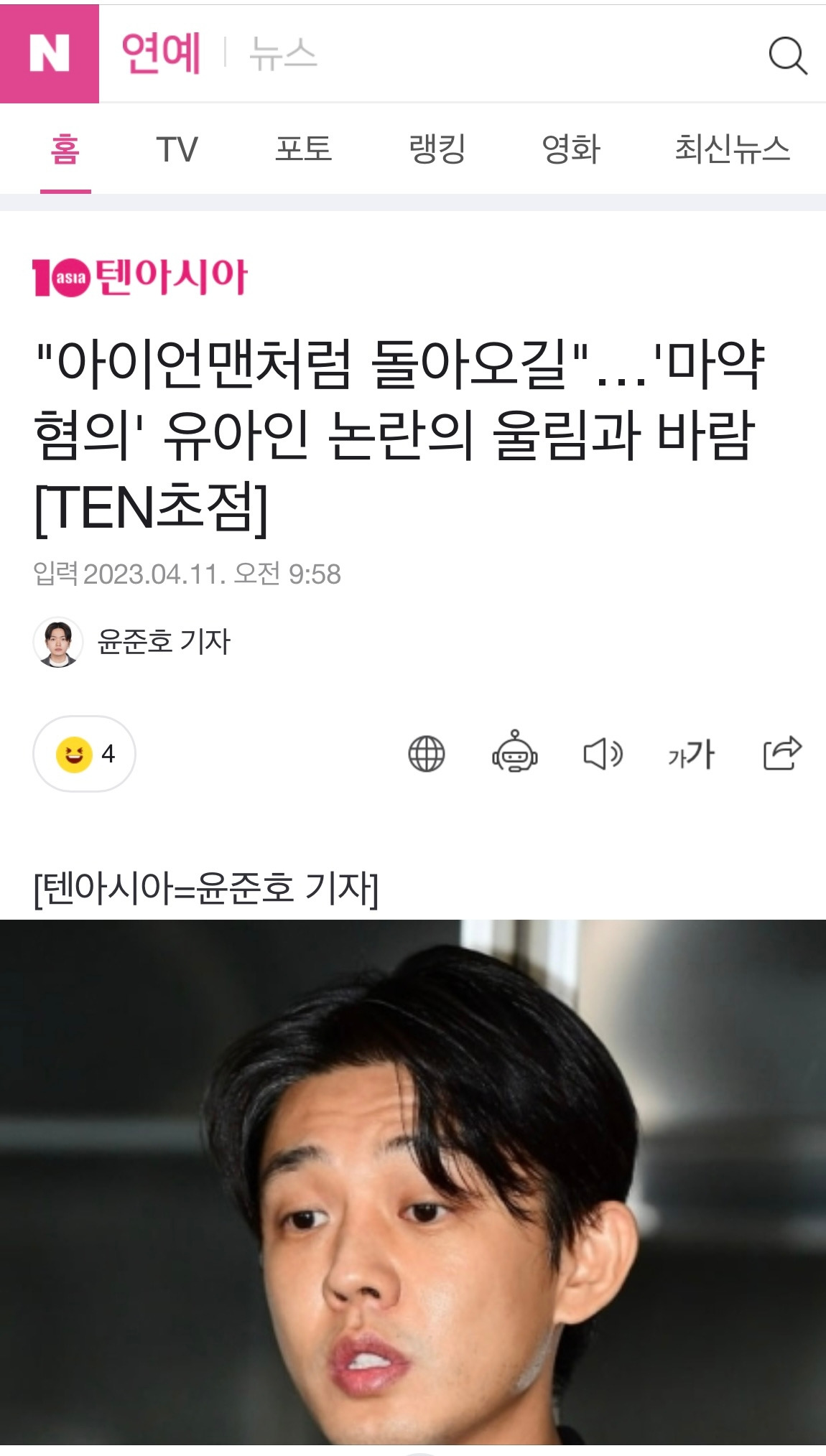Screen dimensions: 826x1456
Task: Tap the reporter's profile photo
Action: pos(58,642)
